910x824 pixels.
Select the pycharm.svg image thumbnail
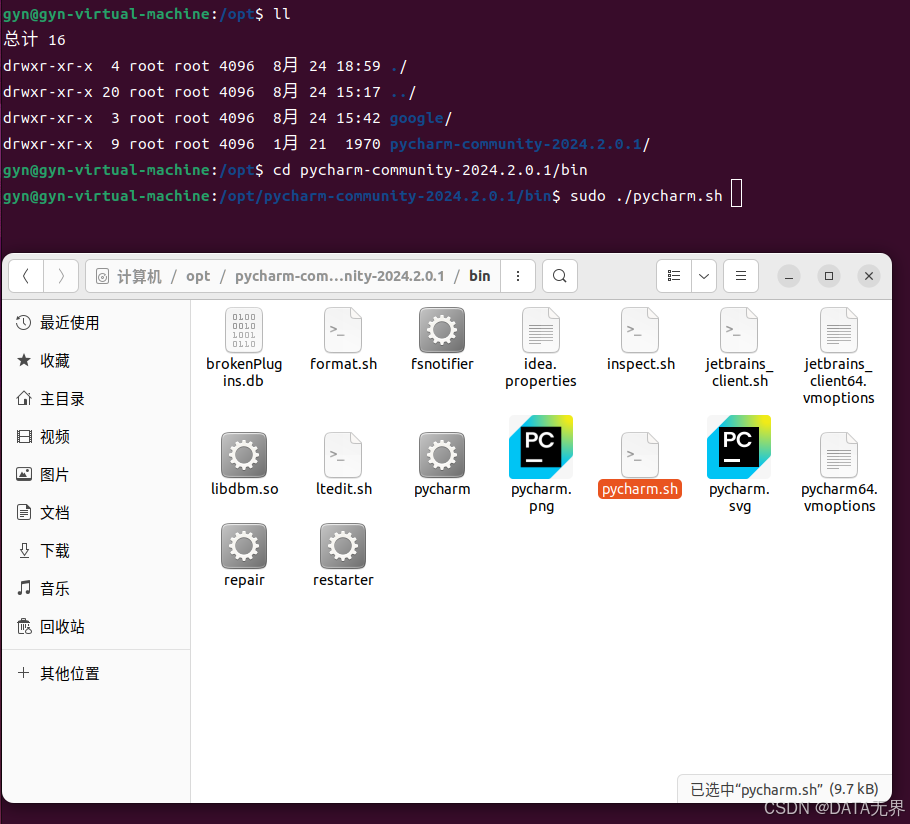click(x=739, y=447)
